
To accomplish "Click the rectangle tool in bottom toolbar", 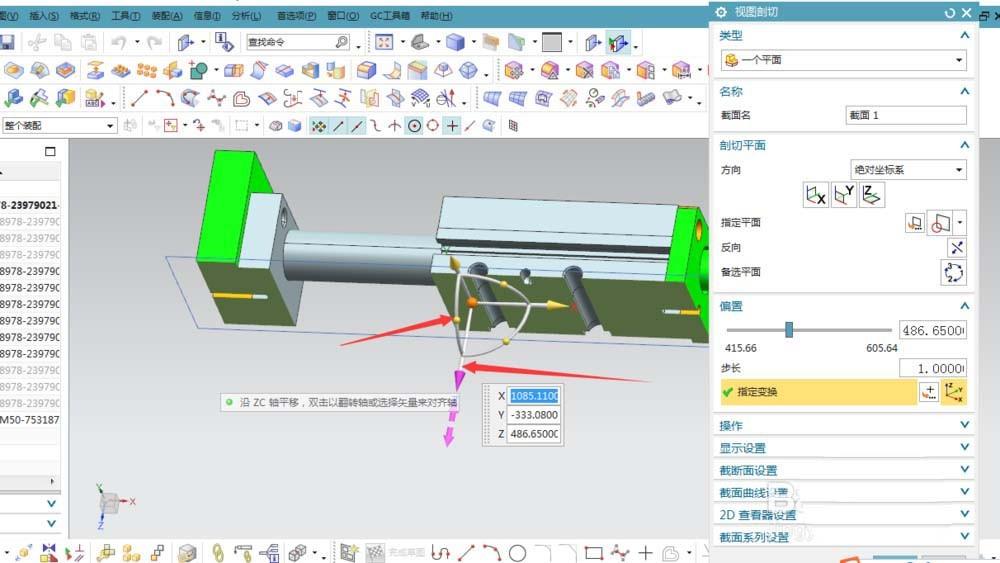I will [594, 553].
